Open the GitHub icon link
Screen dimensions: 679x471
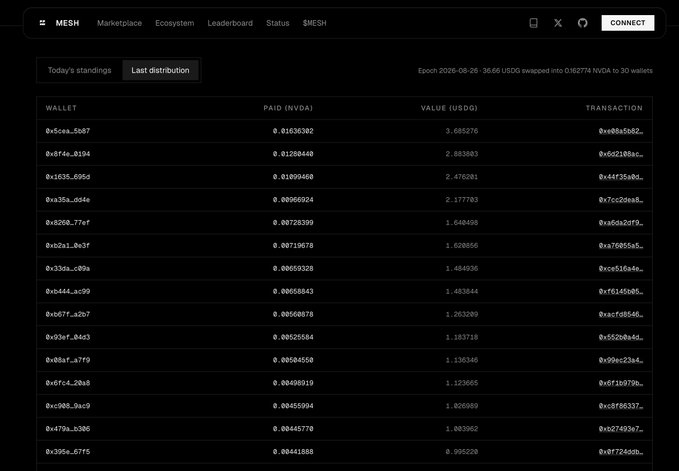pyautogui.click(x=583, y=23)
